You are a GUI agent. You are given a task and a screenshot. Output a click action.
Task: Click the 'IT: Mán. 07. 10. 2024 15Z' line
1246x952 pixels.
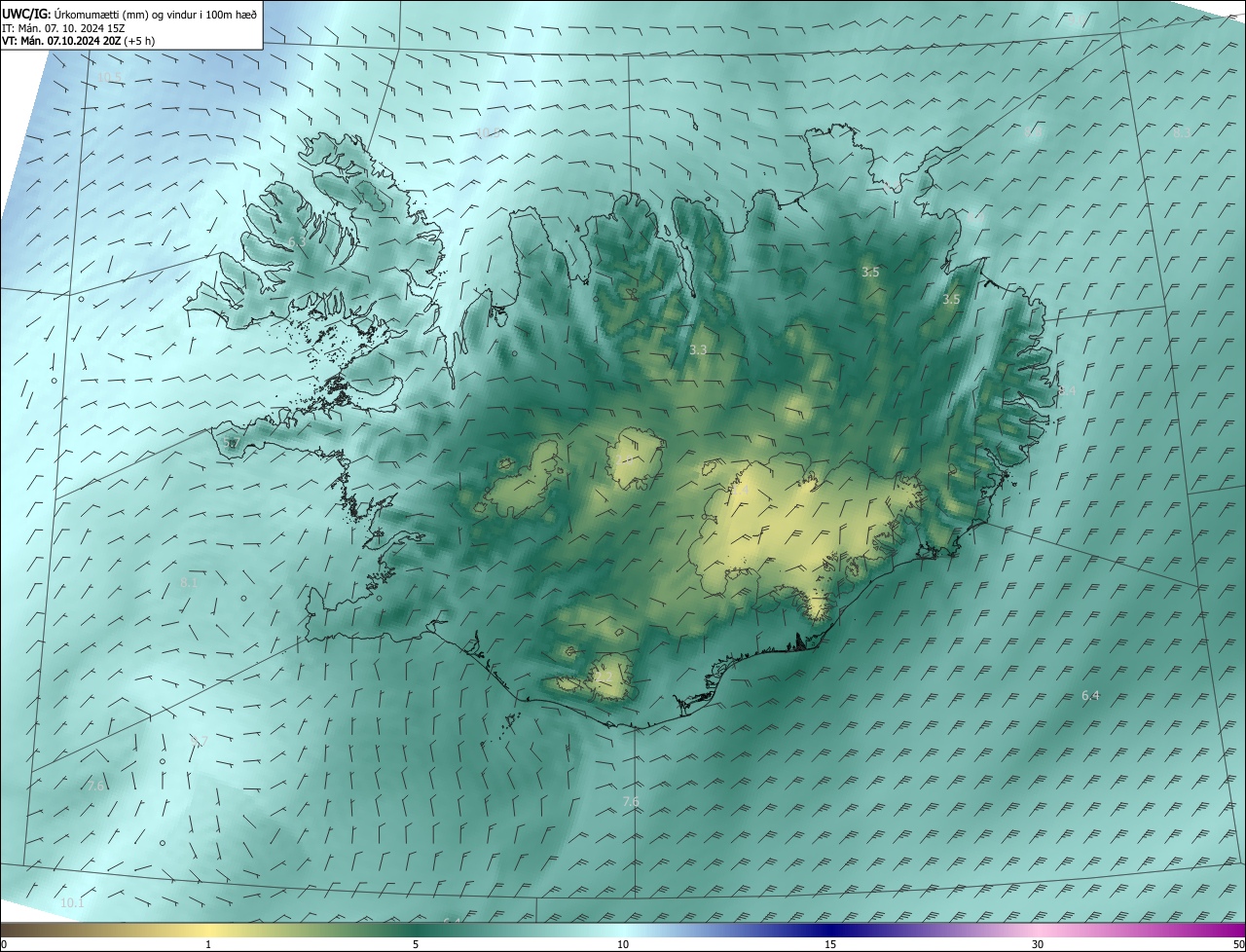tap(63, 28)
